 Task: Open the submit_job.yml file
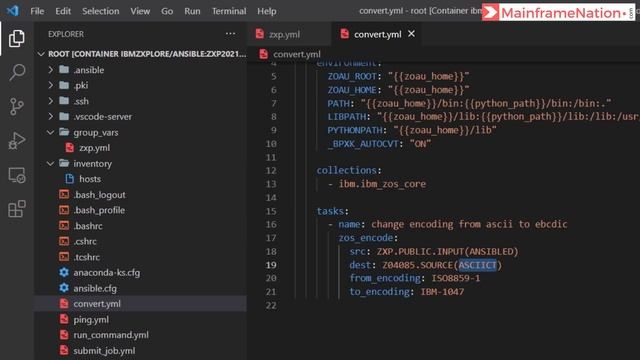140,351
